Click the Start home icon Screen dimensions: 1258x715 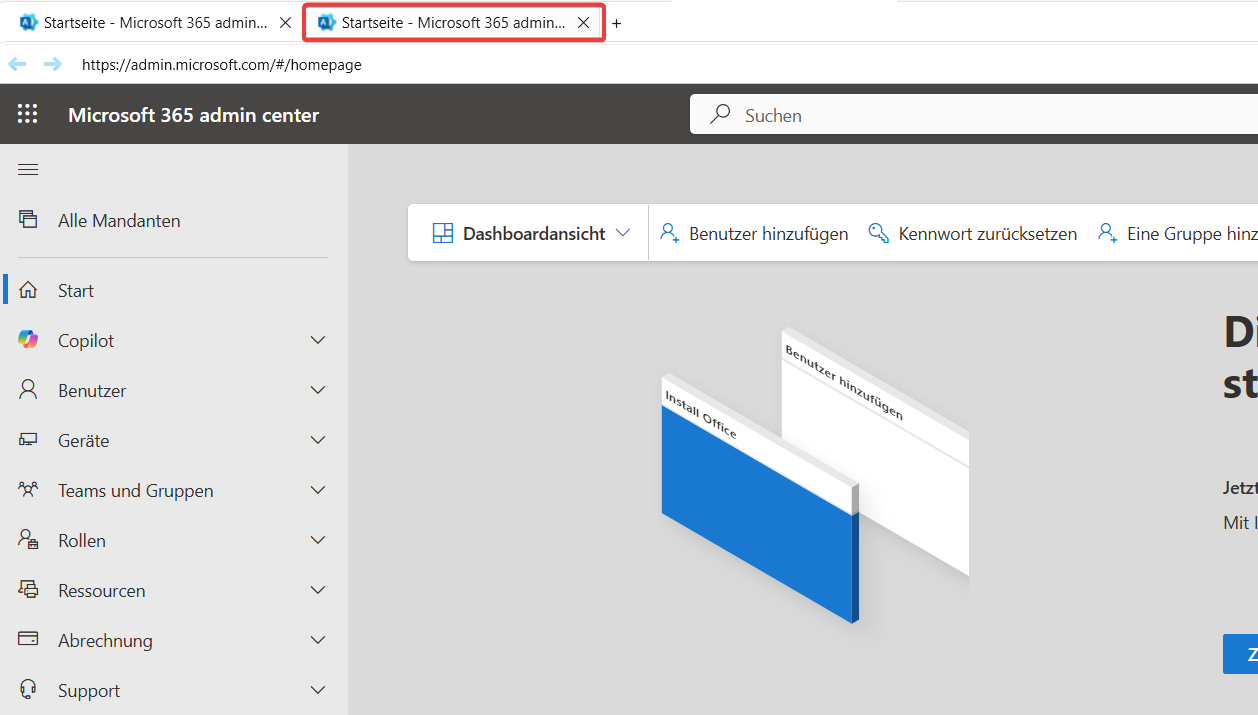point(28,290)
